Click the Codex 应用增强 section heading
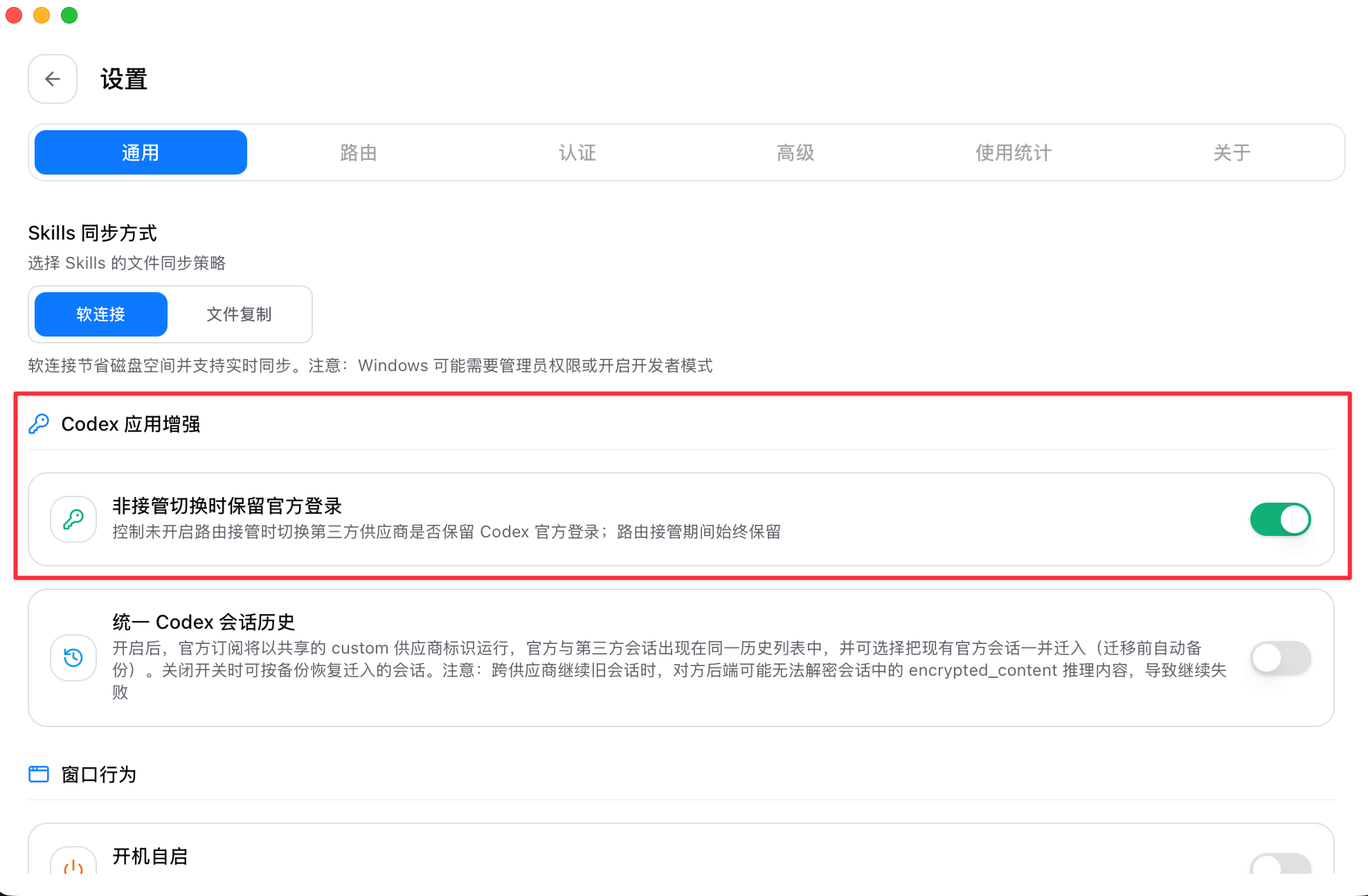 pyautogui.click(x=131, y=424)
